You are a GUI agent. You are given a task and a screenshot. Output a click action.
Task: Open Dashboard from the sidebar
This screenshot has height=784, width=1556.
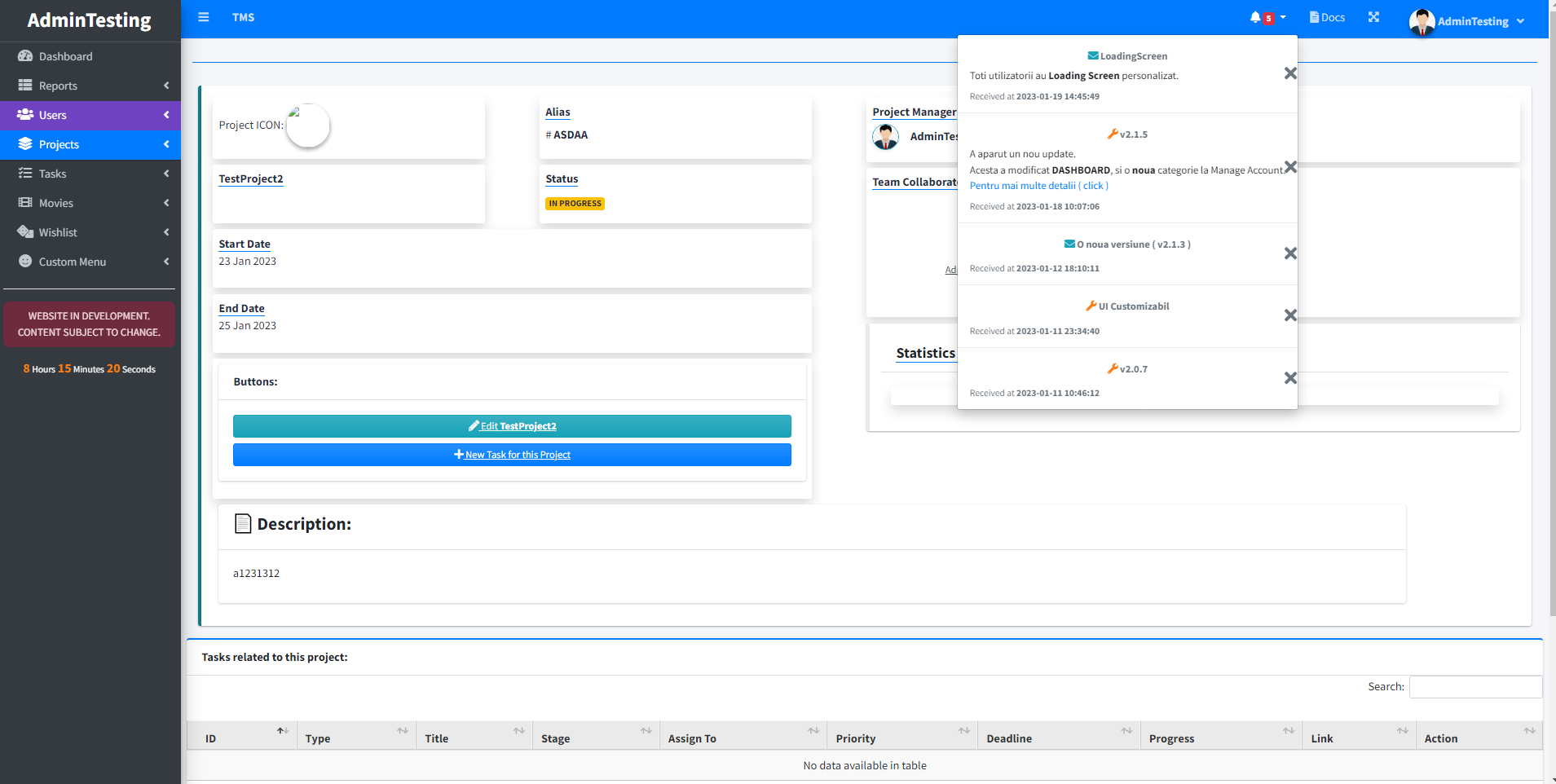tap(65, 56)
